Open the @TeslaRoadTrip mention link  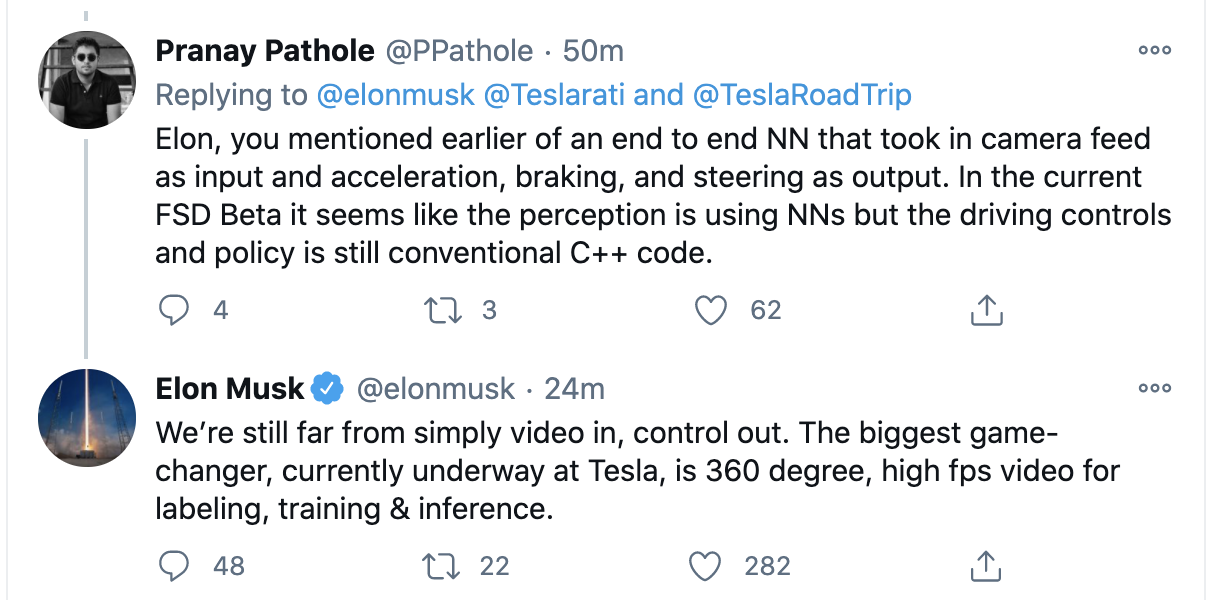click(801, 95)
